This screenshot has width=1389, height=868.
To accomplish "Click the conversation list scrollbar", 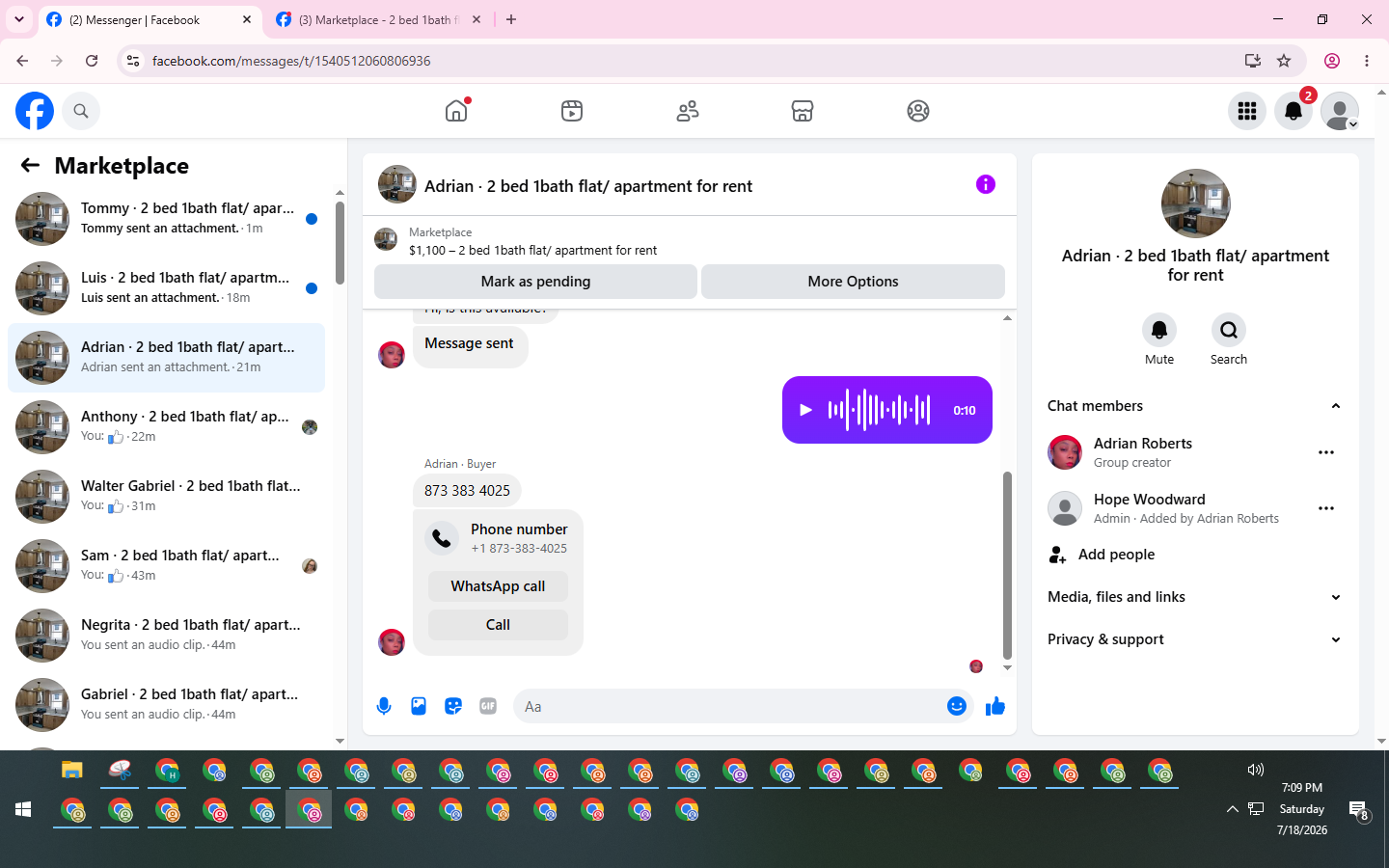I will (x=340, y=243).
